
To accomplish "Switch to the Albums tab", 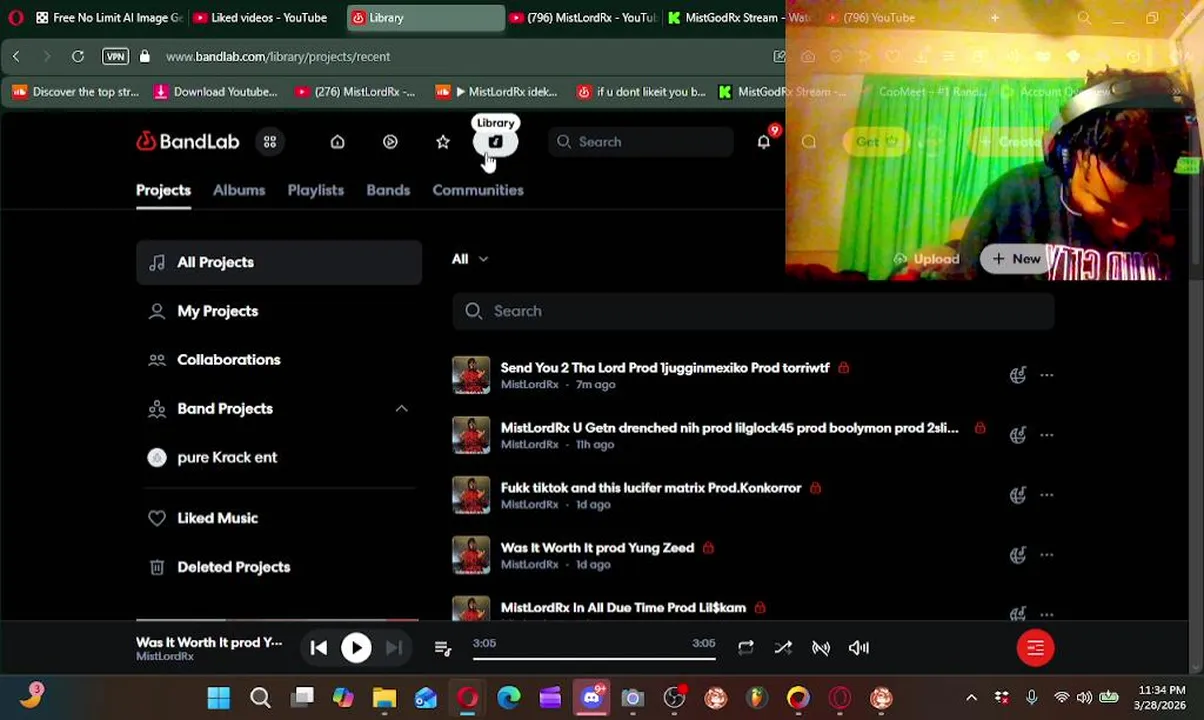I will (x=239, y=190).
